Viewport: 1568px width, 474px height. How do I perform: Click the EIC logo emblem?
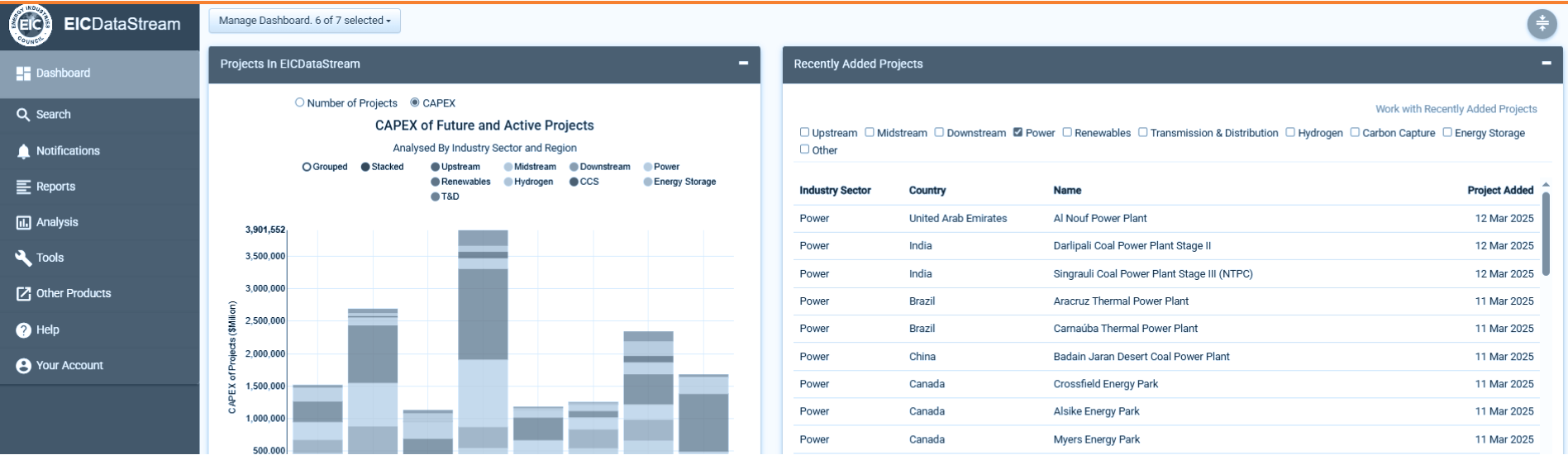pos(31,24)
